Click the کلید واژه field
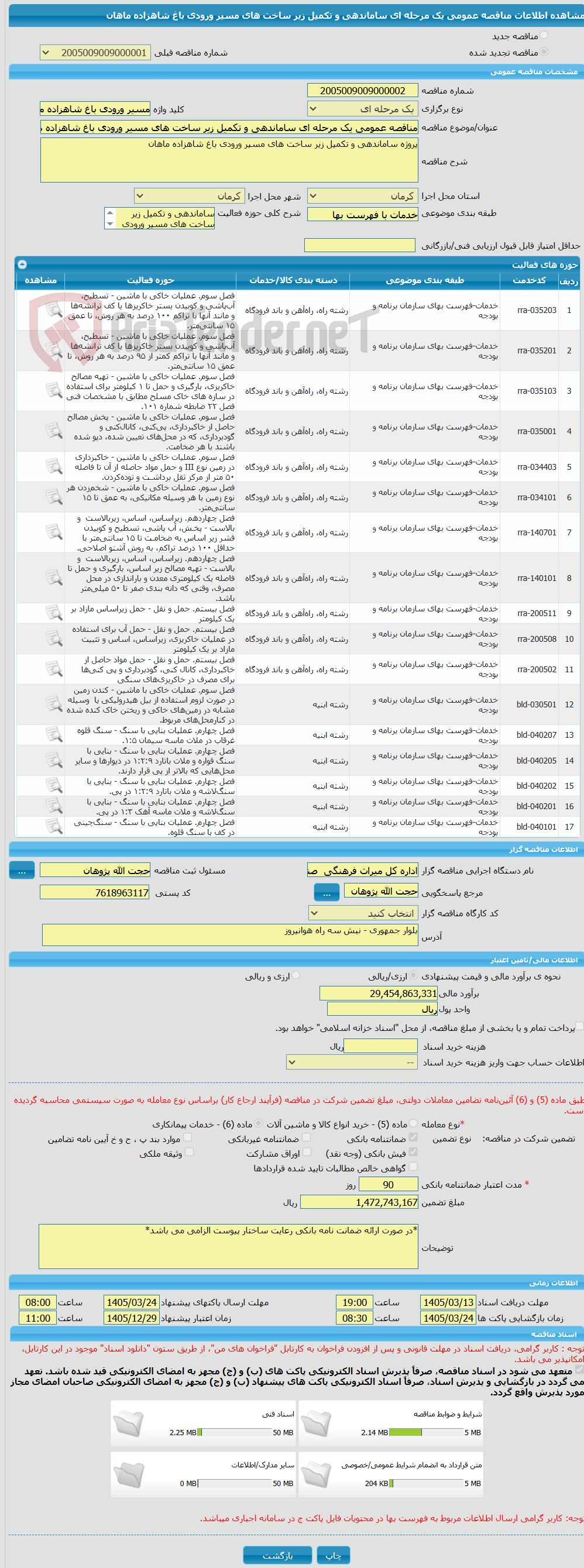The width and height of the screenshot is (584, 1568). (x=95, y=109)
